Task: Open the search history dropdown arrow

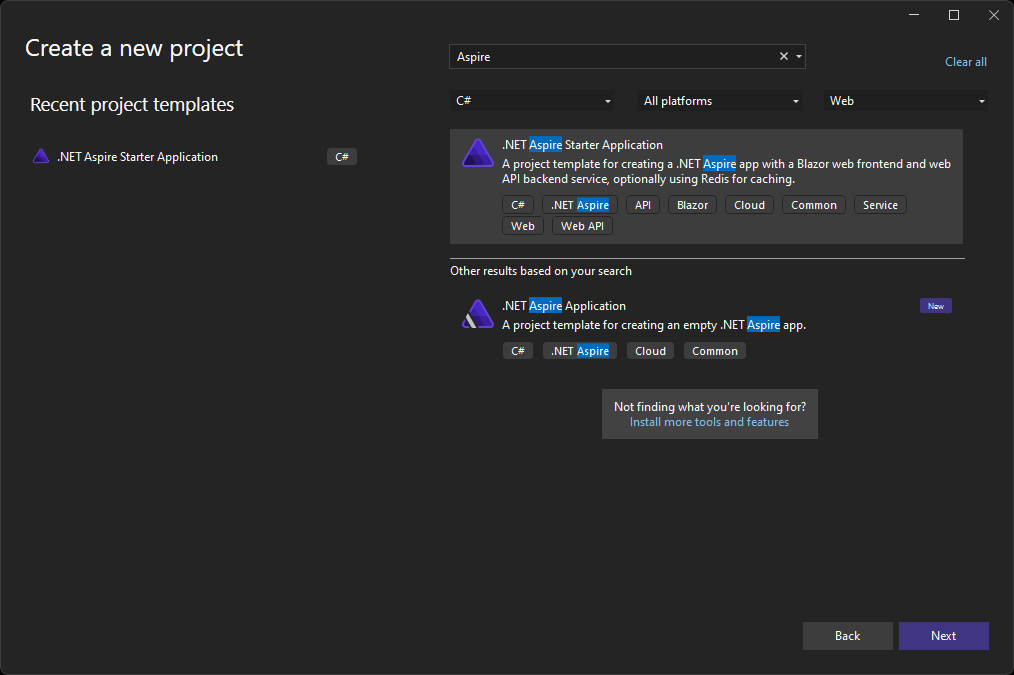Action: (x=797, y=57)
